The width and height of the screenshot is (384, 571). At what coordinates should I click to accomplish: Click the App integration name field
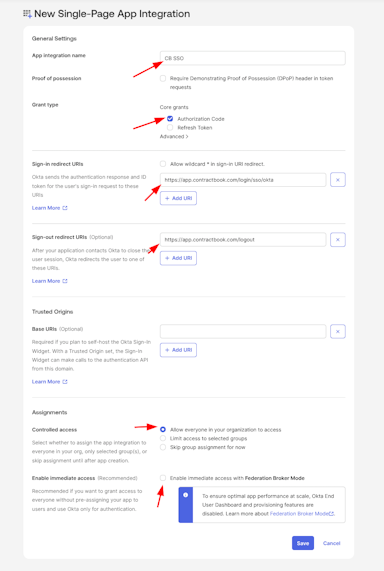(x=252, y=58)
